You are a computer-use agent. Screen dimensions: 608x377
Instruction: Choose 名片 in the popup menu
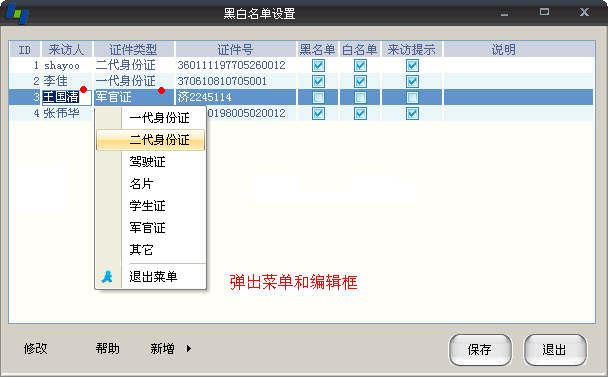(151, 183)
